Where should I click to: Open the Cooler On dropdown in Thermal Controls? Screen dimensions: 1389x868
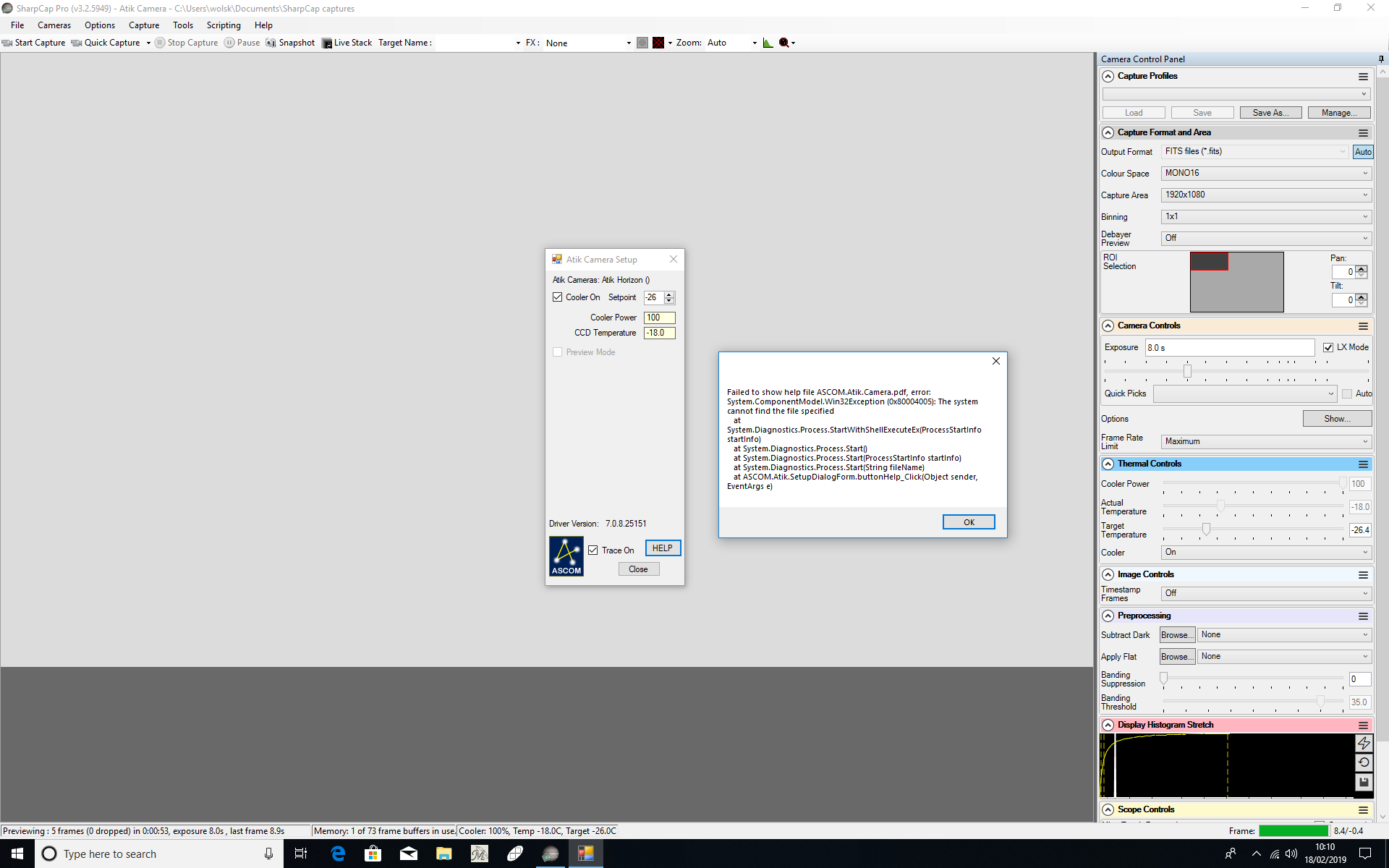tap(1266, 553)
